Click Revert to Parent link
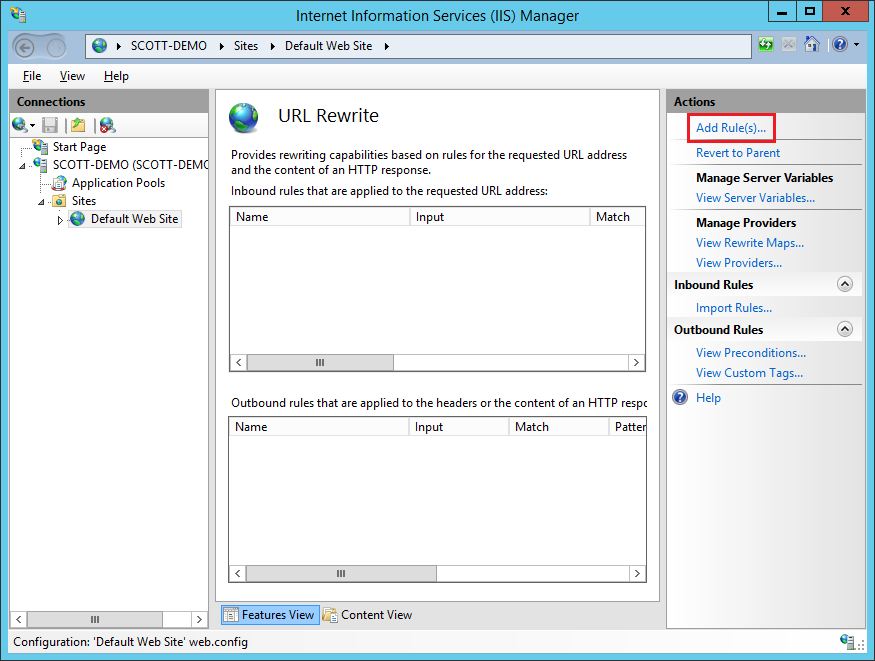 738,153
